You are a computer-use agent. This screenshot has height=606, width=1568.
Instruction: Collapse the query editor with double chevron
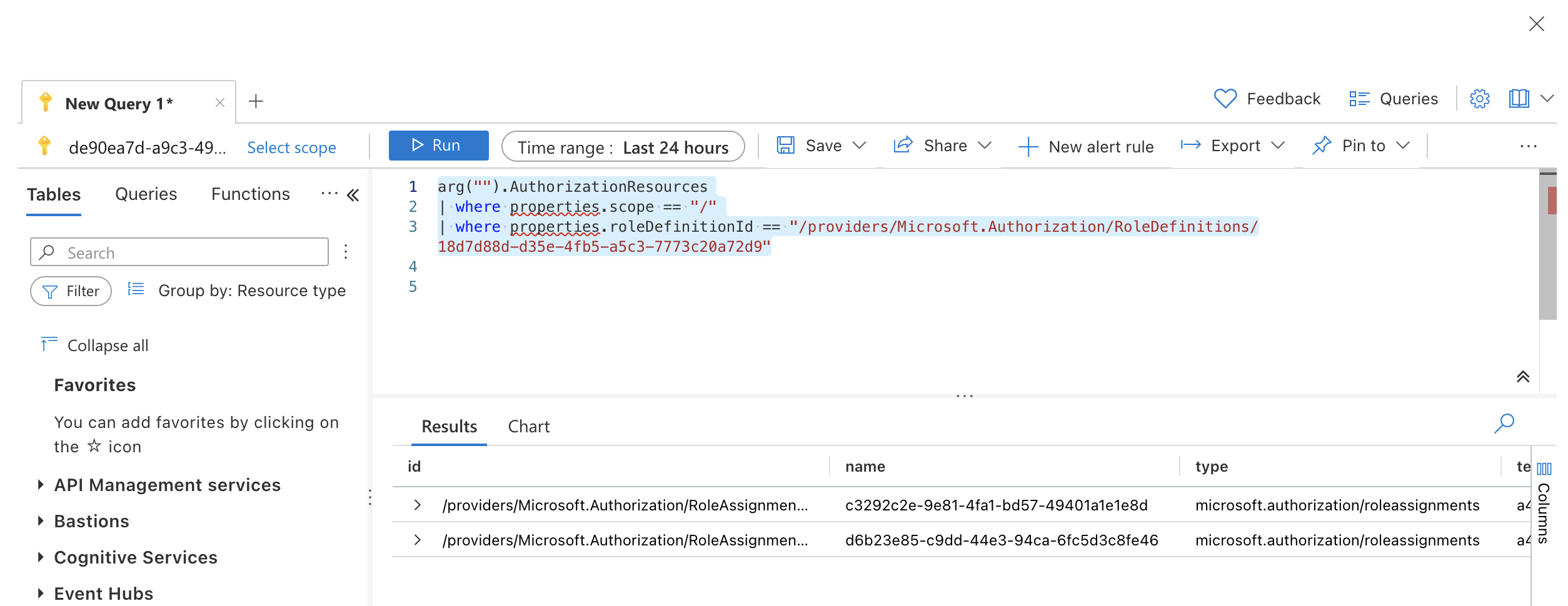tap(1522, 376)
